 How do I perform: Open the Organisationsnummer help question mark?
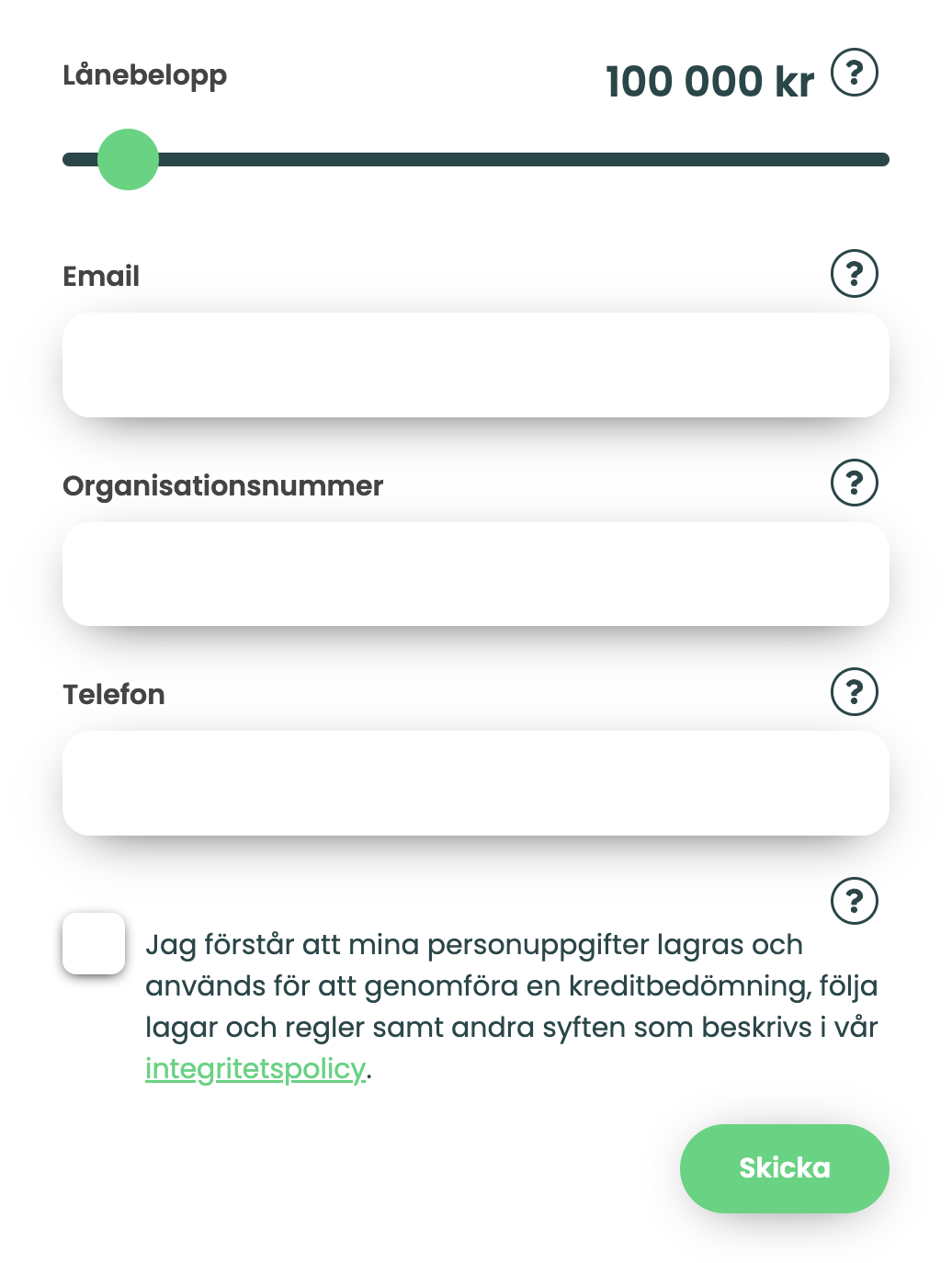point(855,483)
